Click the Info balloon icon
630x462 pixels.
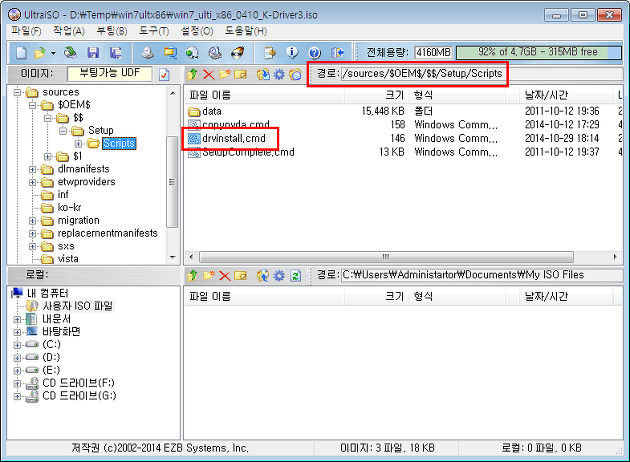click(292, 53)
